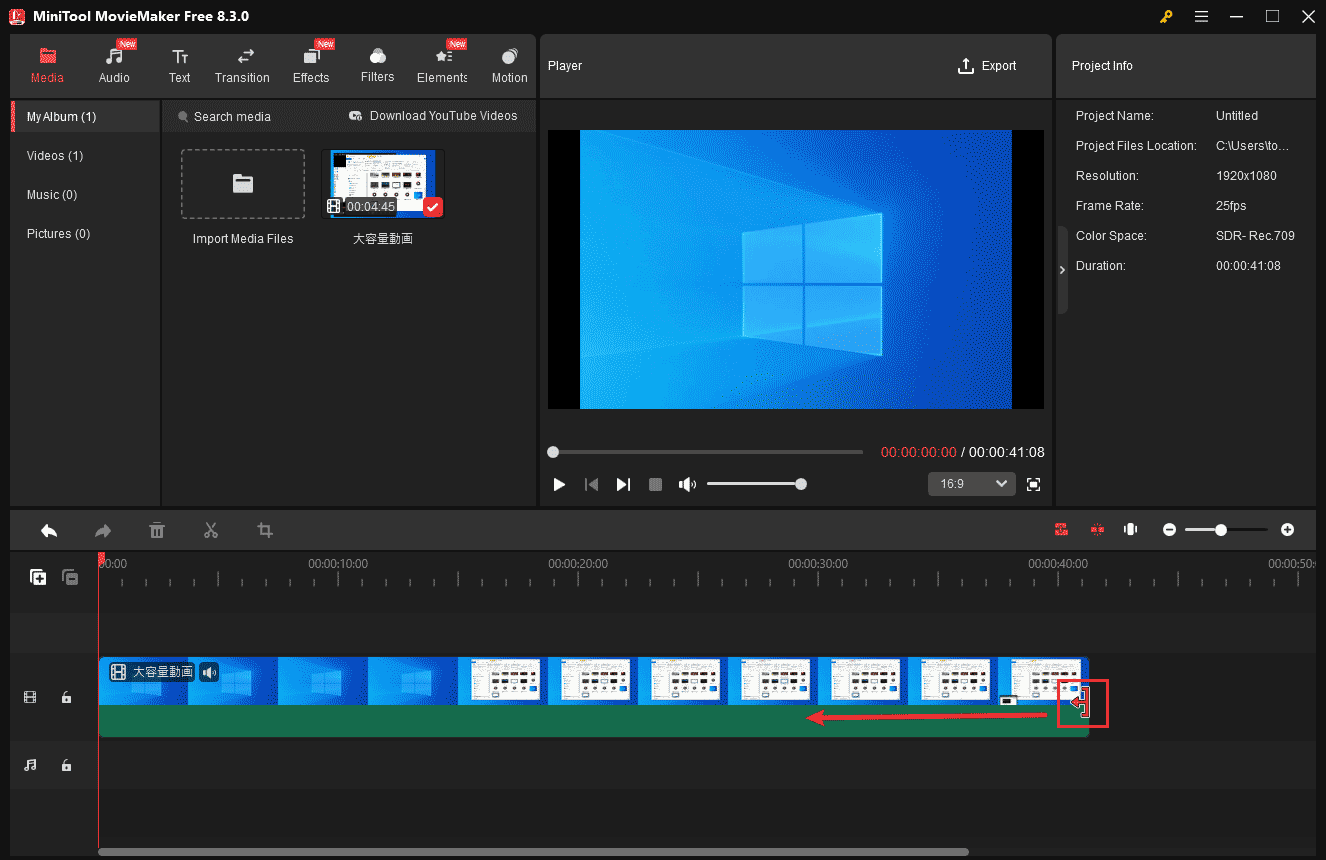Mute the 大容量動画 clip speaker icon

point(209,672)
